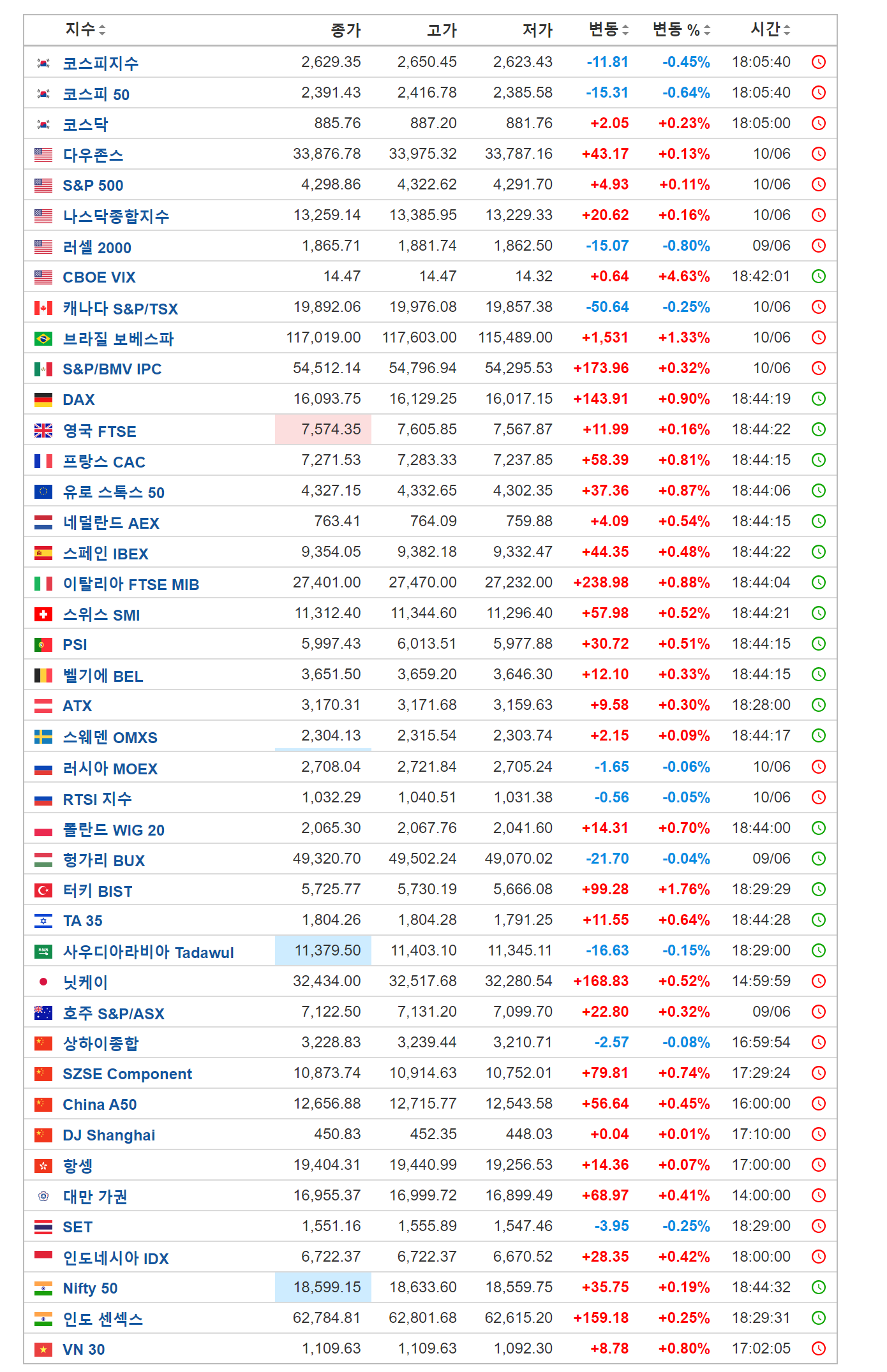This screenshot has width=887, height=1372.
Task: Click the India flag beside 인도 센섹스
Action: click(43, 1318)
